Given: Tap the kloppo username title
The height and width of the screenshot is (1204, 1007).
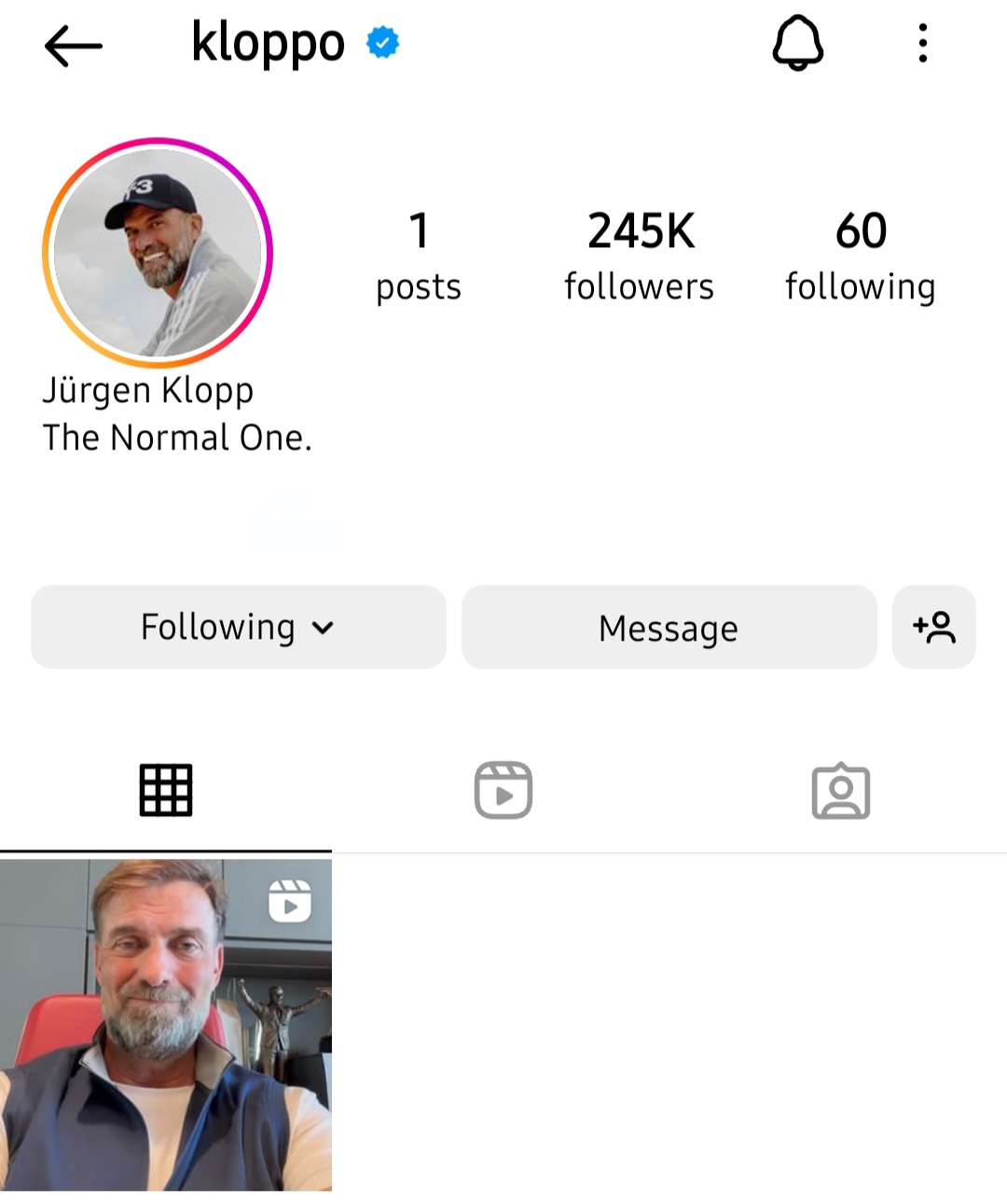Looking at the screenshot, I should point(269,43).
